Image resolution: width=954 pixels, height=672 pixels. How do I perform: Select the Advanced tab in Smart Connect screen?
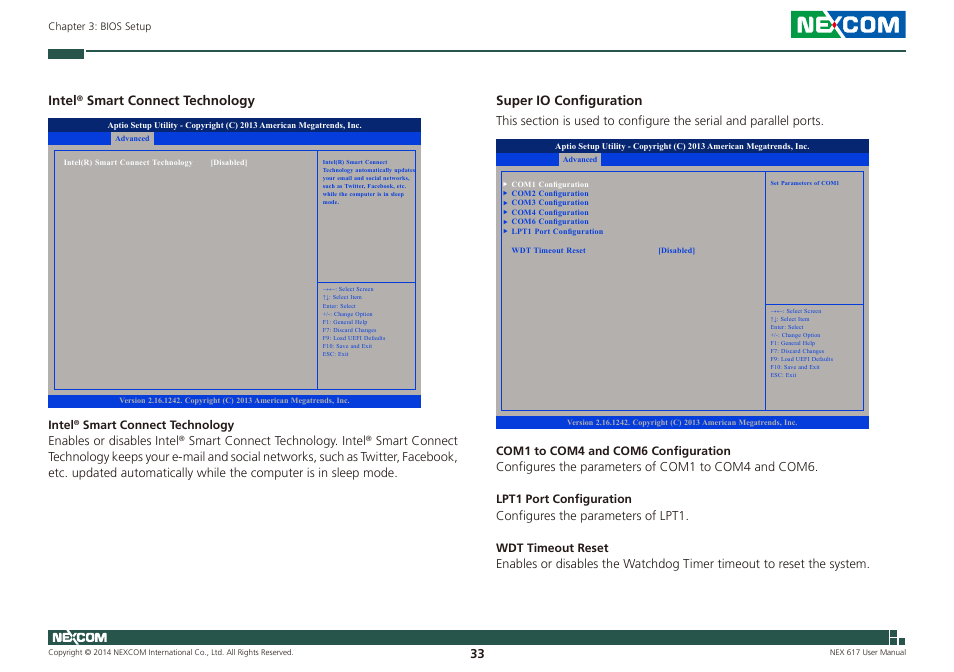[132, 139]
